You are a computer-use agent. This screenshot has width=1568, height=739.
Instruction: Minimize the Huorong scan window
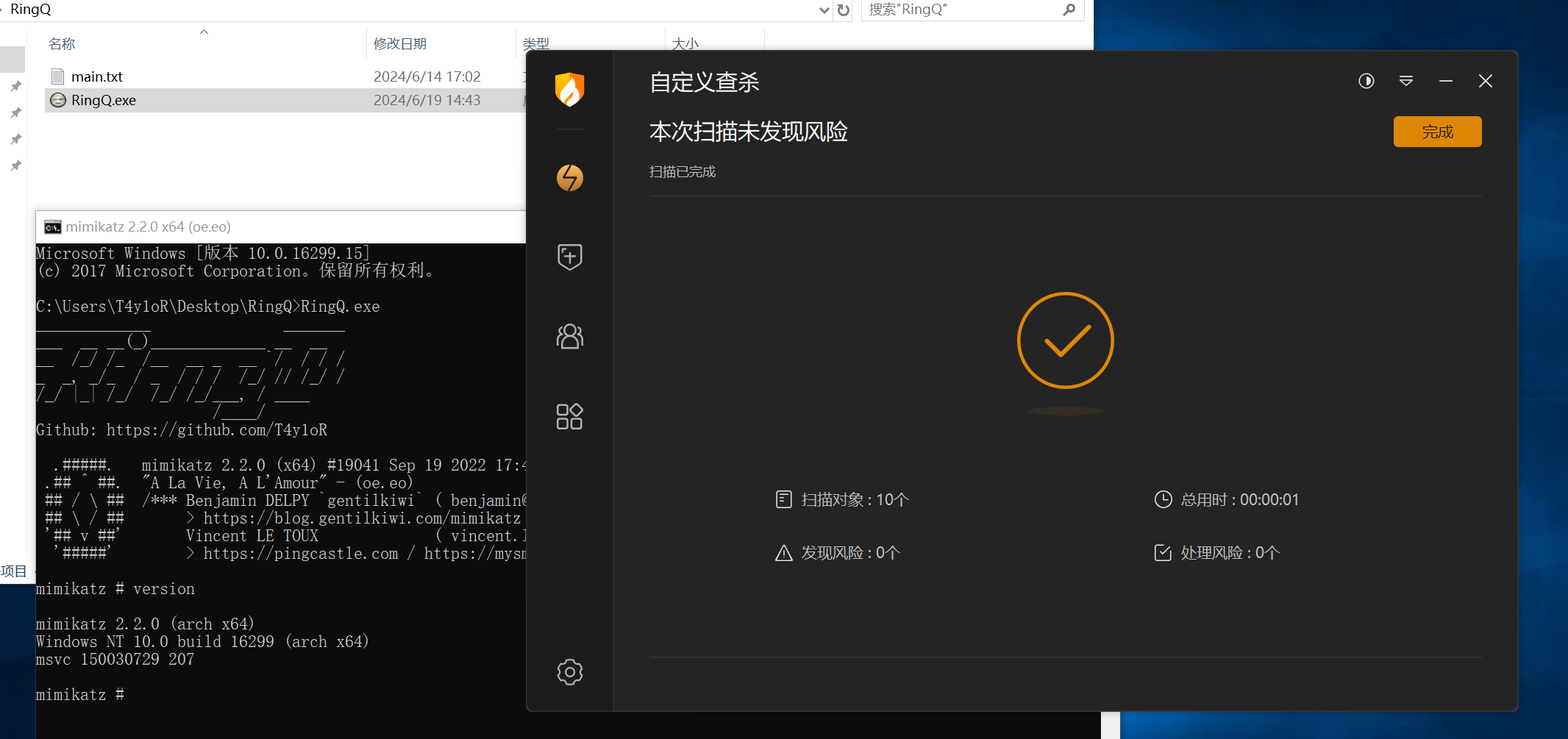coord(1446,81)
